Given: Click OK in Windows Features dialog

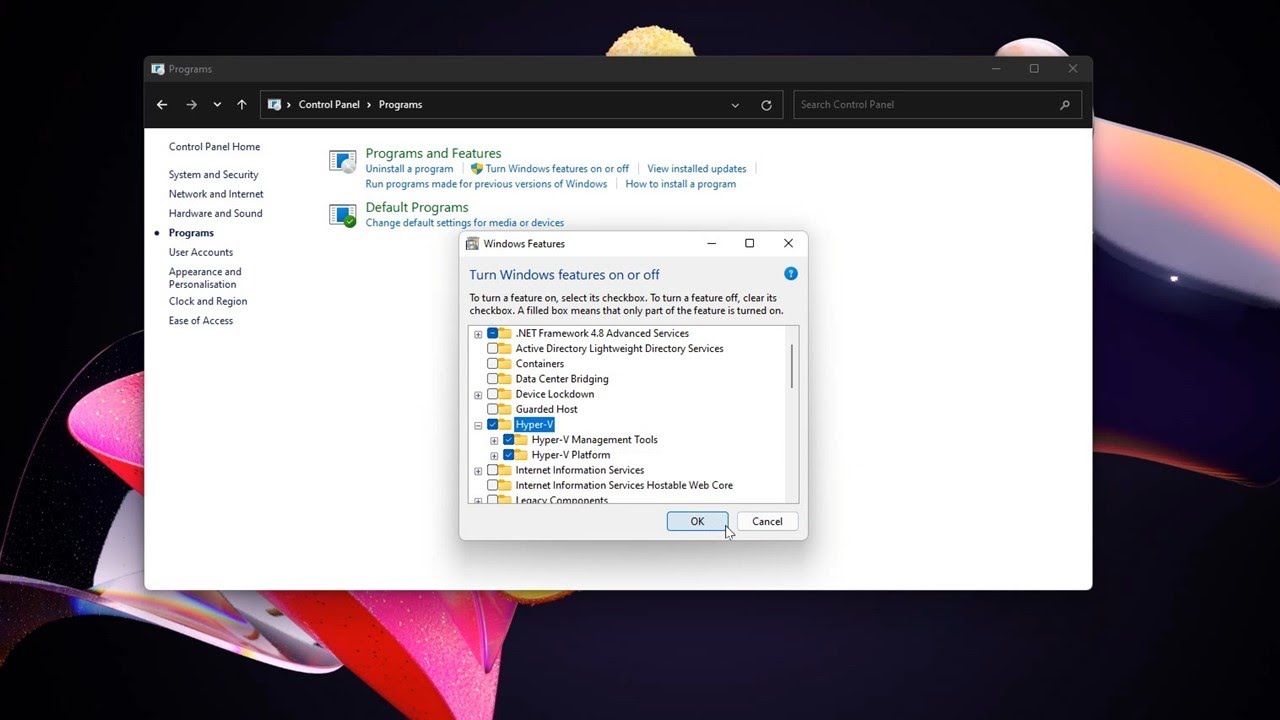Looking at the screenshot, I should (697, 521).
